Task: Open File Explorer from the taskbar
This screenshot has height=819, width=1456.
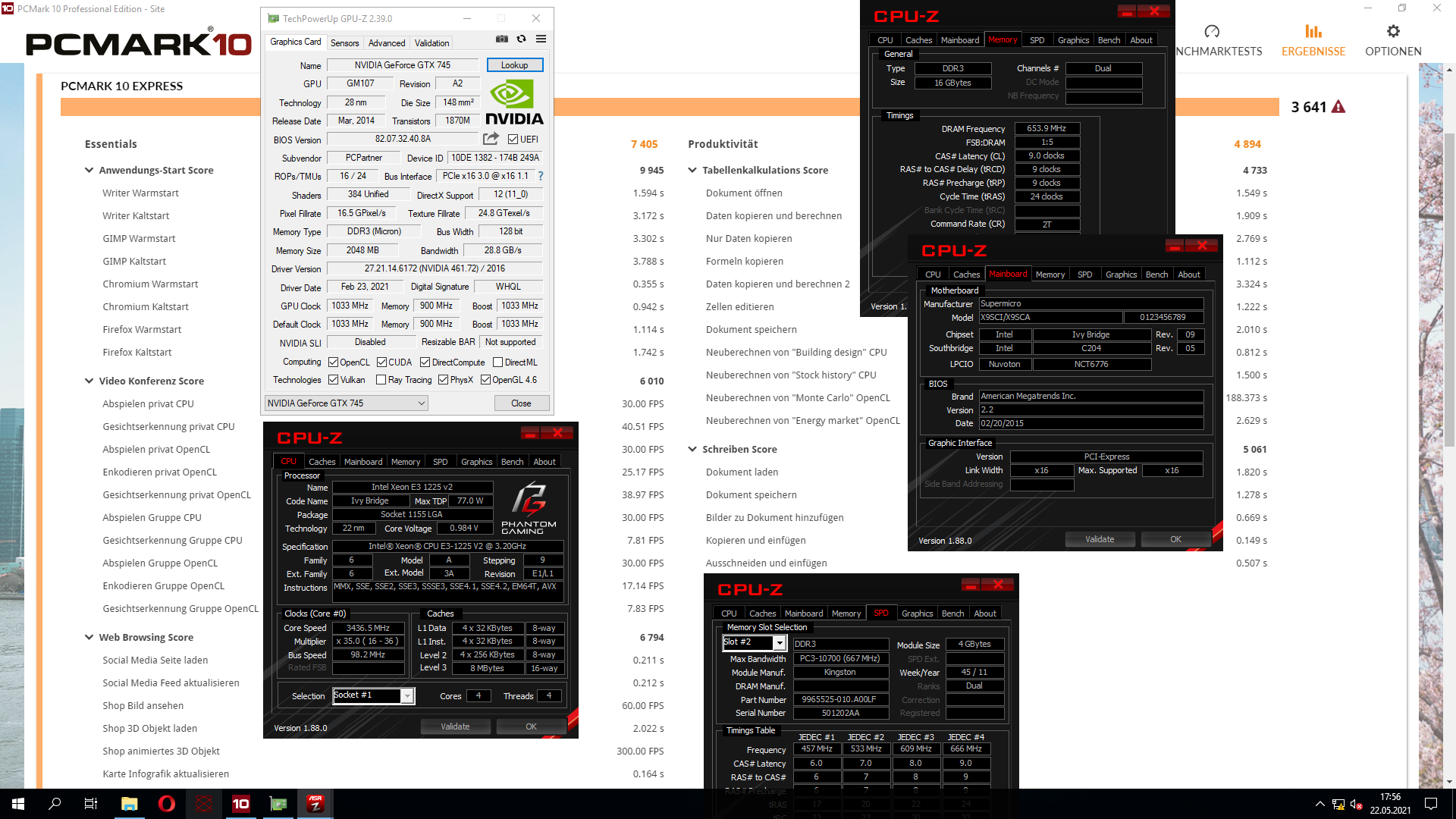Action: (x=130, y=804)
